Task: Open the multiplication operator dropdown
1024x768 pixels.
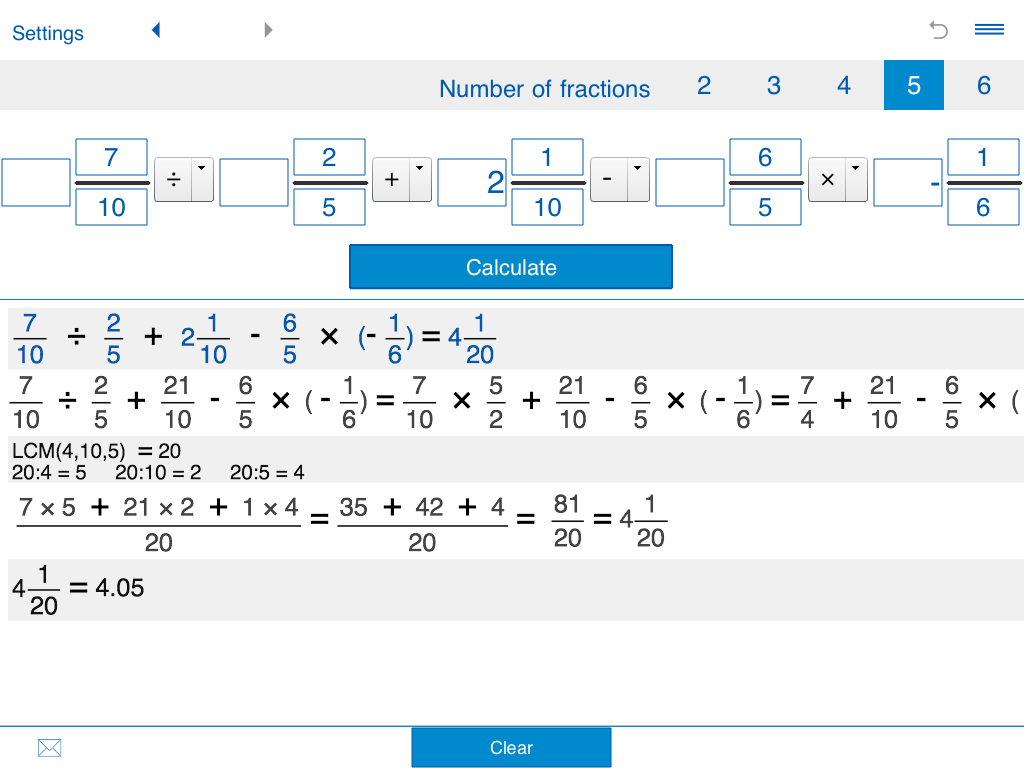Action: tap(856, 168)
